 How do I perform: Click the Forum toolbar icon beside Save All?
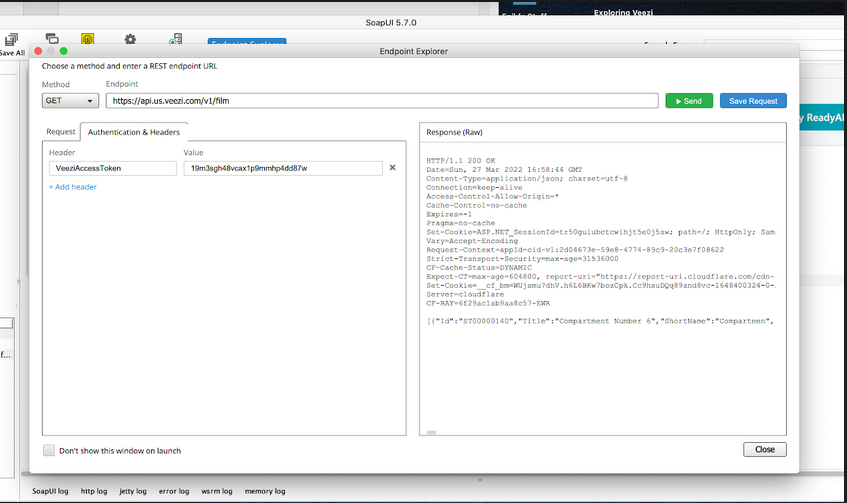click(x=52, y=38)
